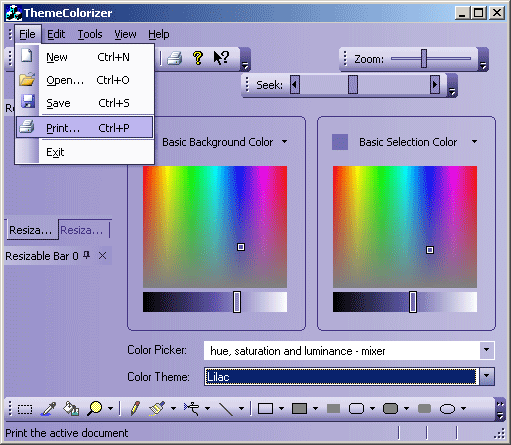Image resolution: width=511 pixels, height=445 pixels.
Task: Open the Color Picker combo box
Action: [349, 350]
